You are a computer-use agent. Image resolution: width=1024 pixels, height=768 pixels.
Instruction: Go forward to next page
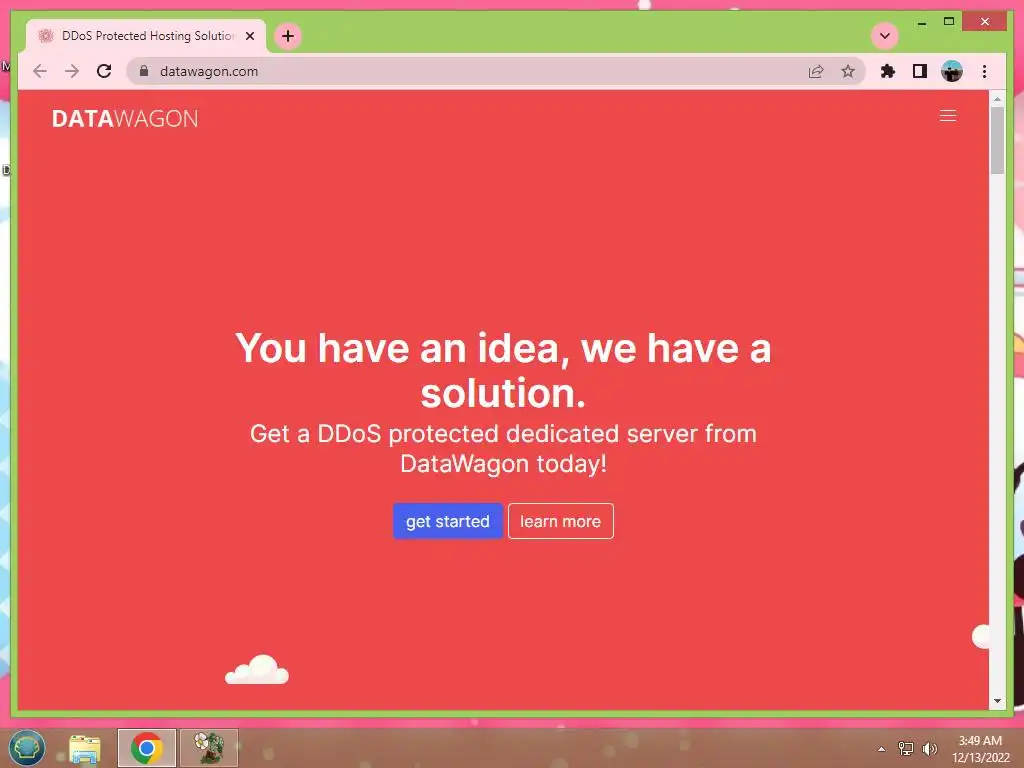[72, 71]
